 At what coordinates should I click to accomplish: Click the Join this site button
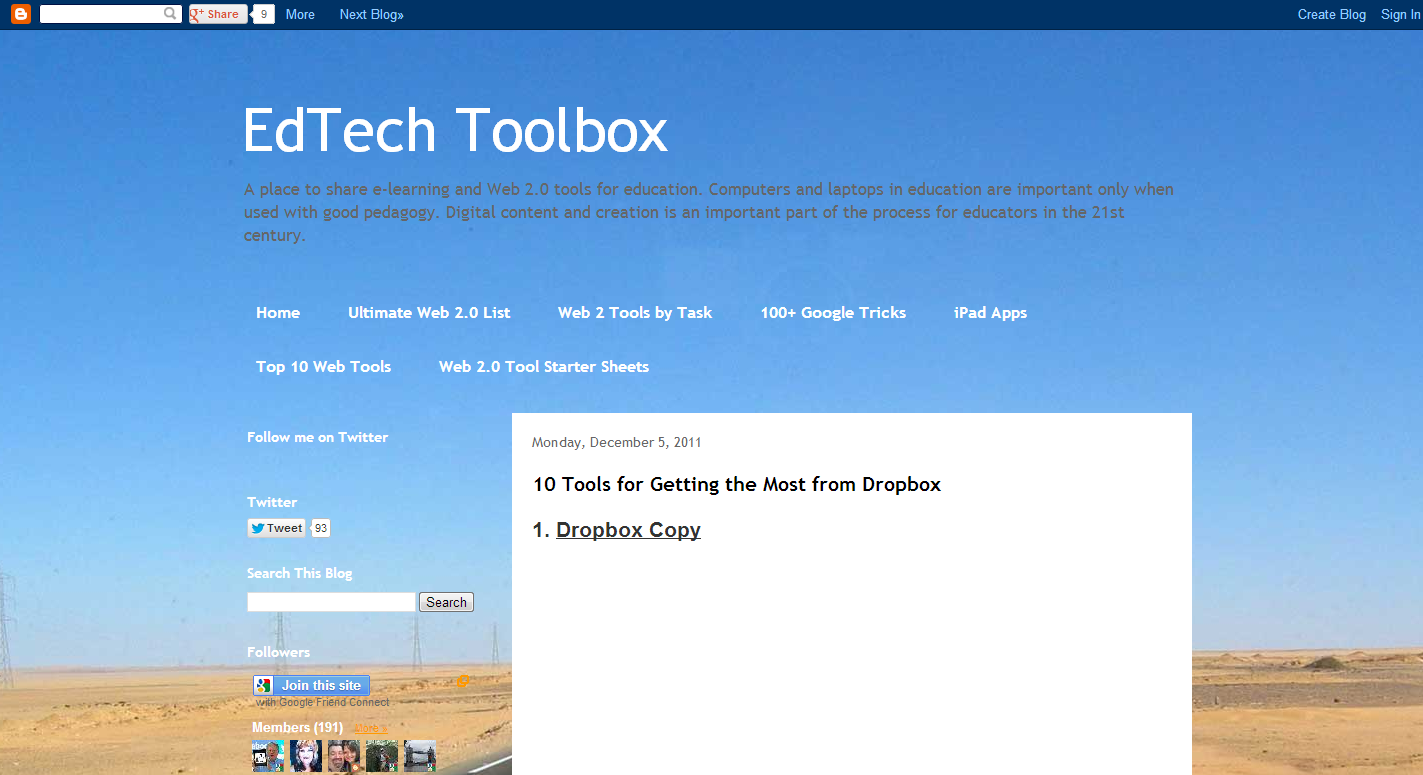pos(311,685)
